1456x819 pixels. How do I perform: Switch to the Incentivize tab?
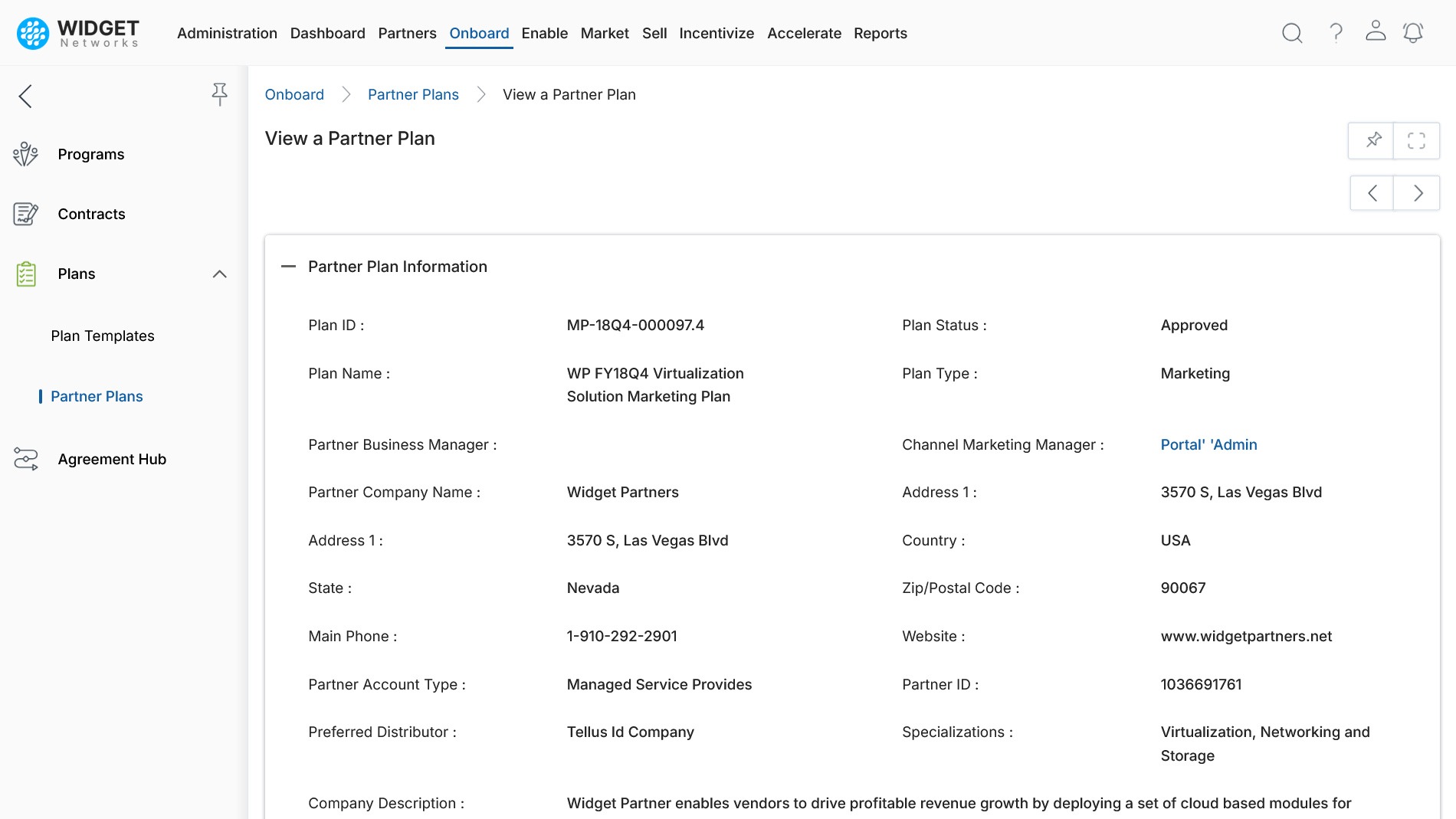coord(716,33)
